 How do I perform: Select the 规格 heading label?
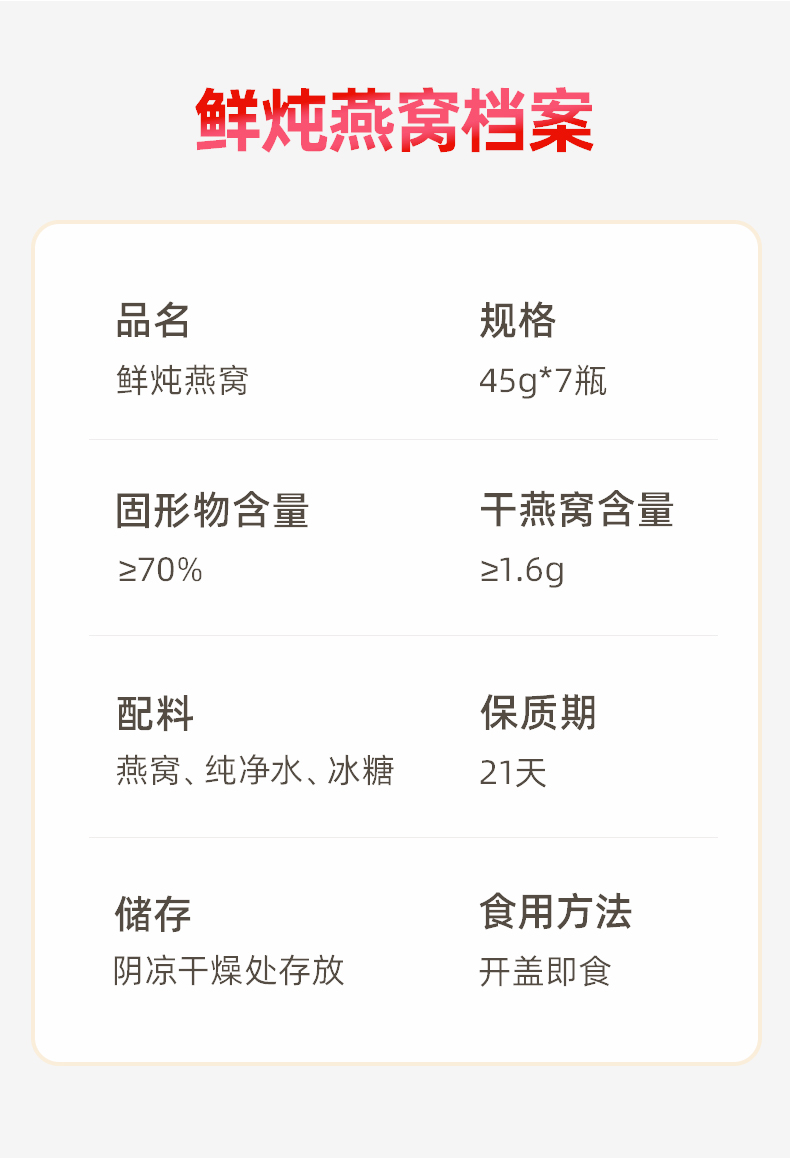[x=517, y=321]
